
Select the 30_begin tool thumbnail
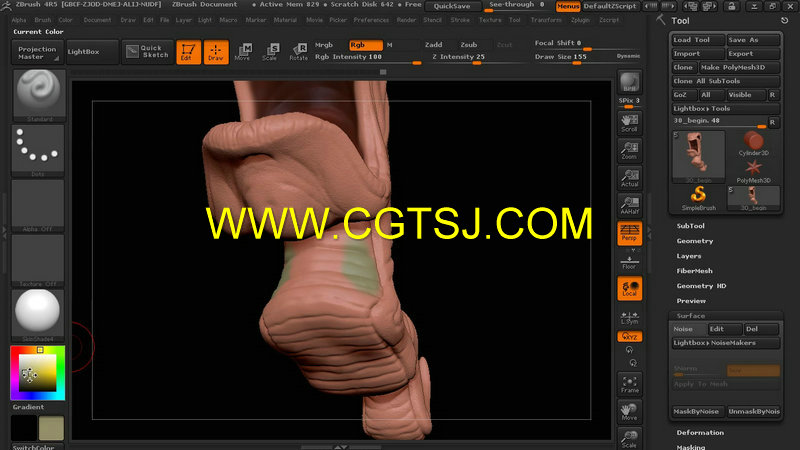pyautogui.click(x=698, y=157)
